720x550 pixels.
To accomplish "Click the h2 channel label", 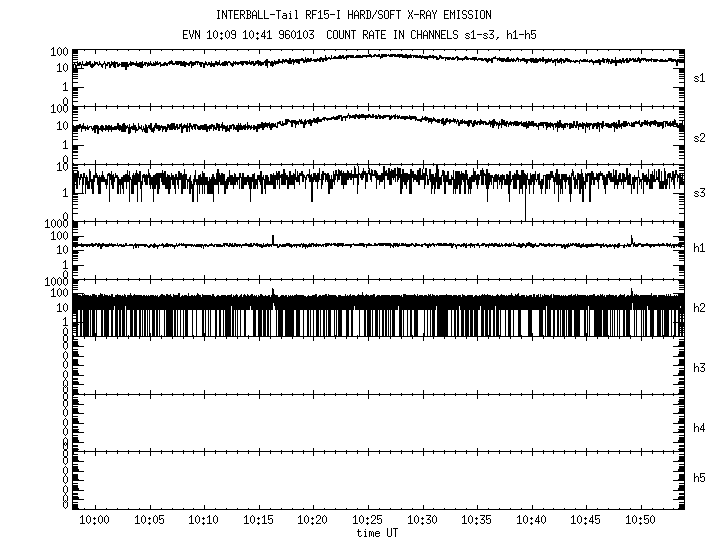I will pos(700,308).
